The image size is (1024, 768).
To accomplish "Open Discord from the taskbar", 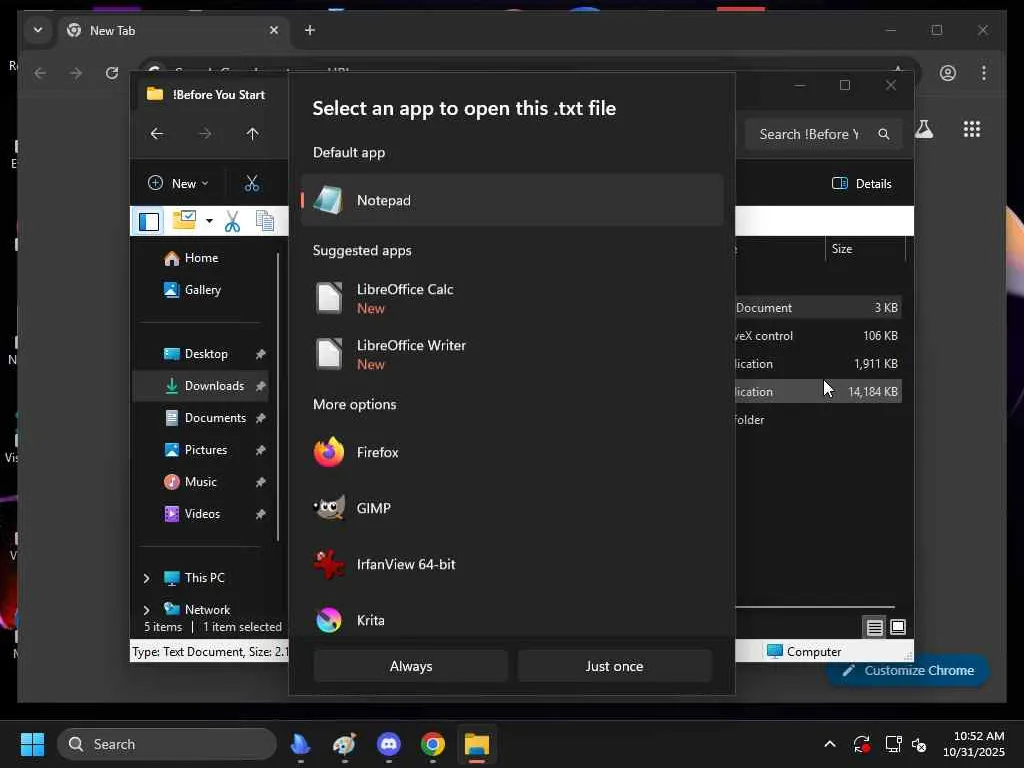I will pyautogui.click(x=389, y=744).
